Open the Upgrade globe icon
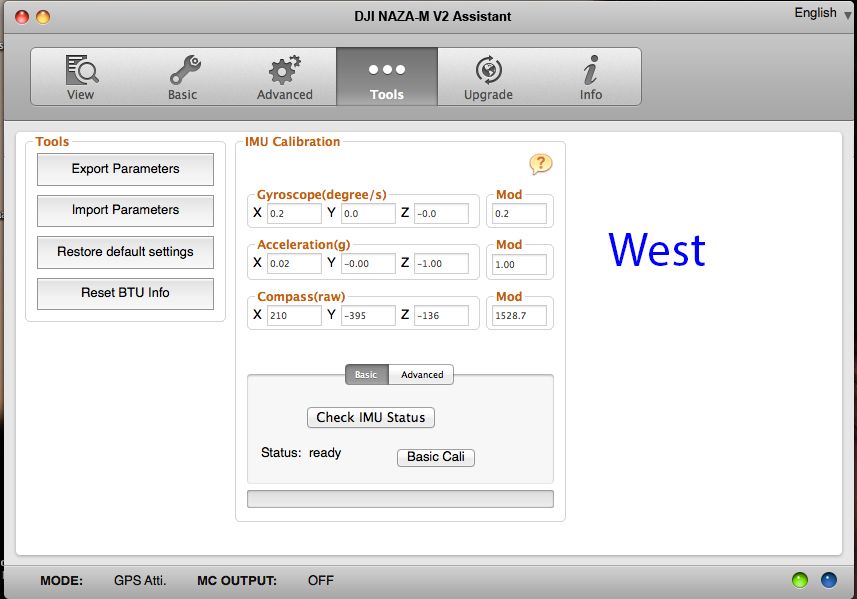857x599 pixels. pos(489,69)
